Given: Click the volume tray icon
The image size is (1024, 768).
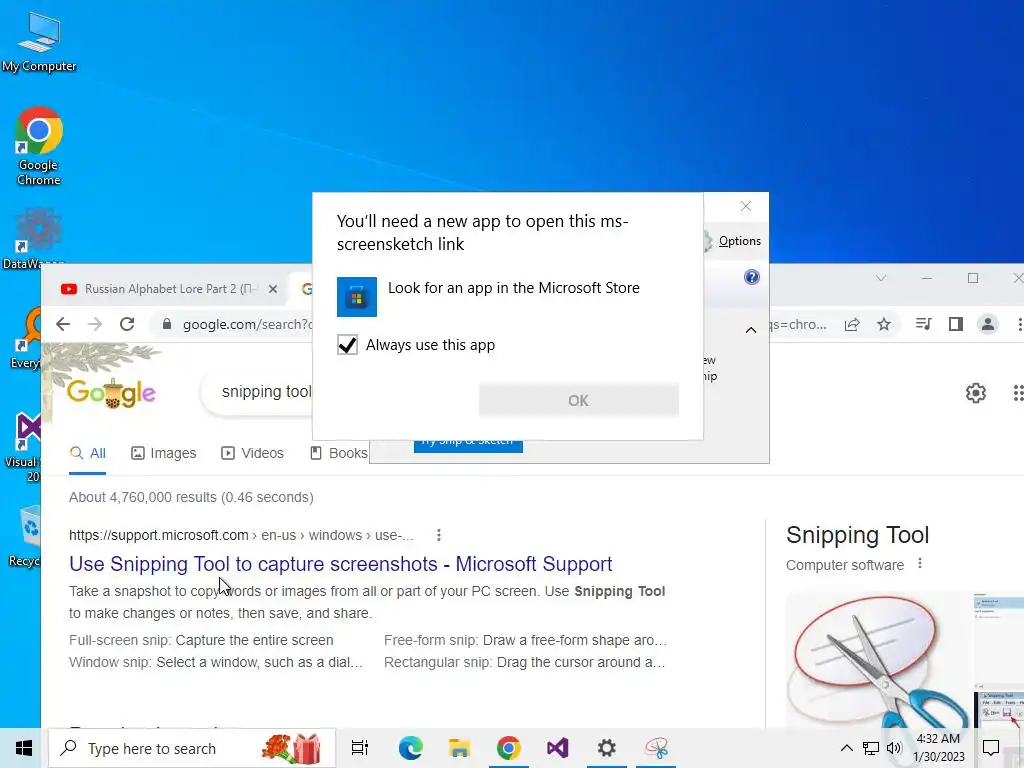Looking at the screenshot, I should click(894, 748).
